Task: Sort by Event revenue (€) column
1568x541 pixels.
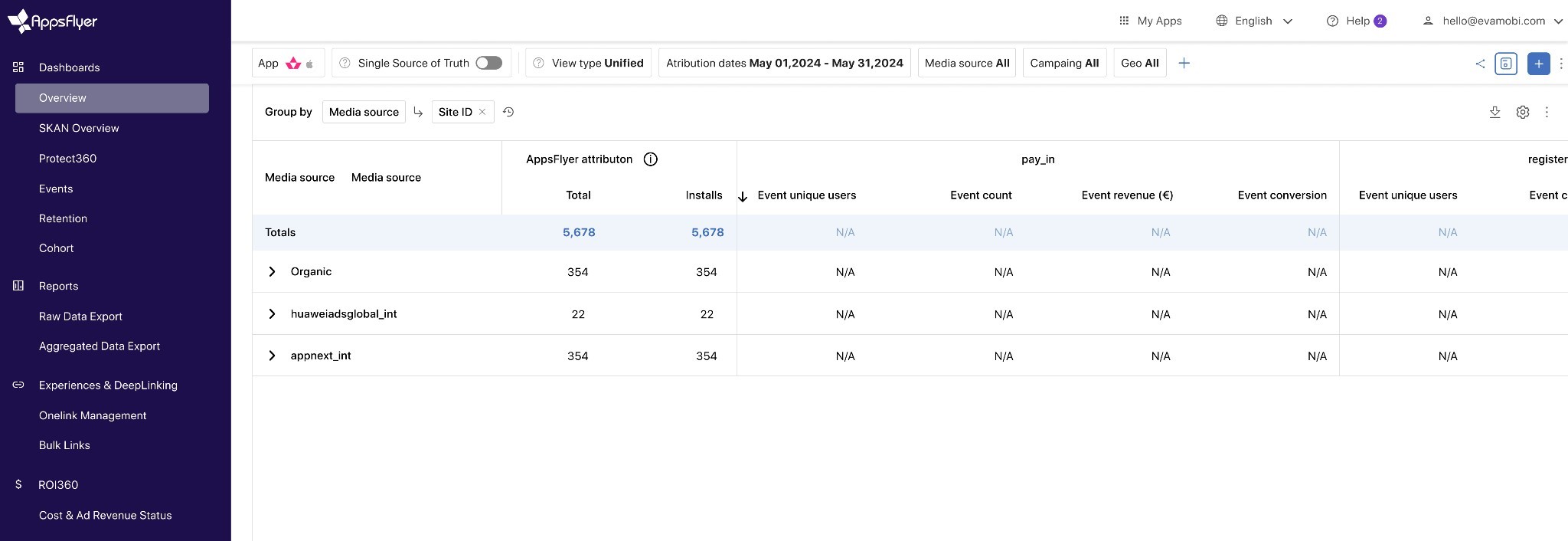Action: tap(1127, 195)
